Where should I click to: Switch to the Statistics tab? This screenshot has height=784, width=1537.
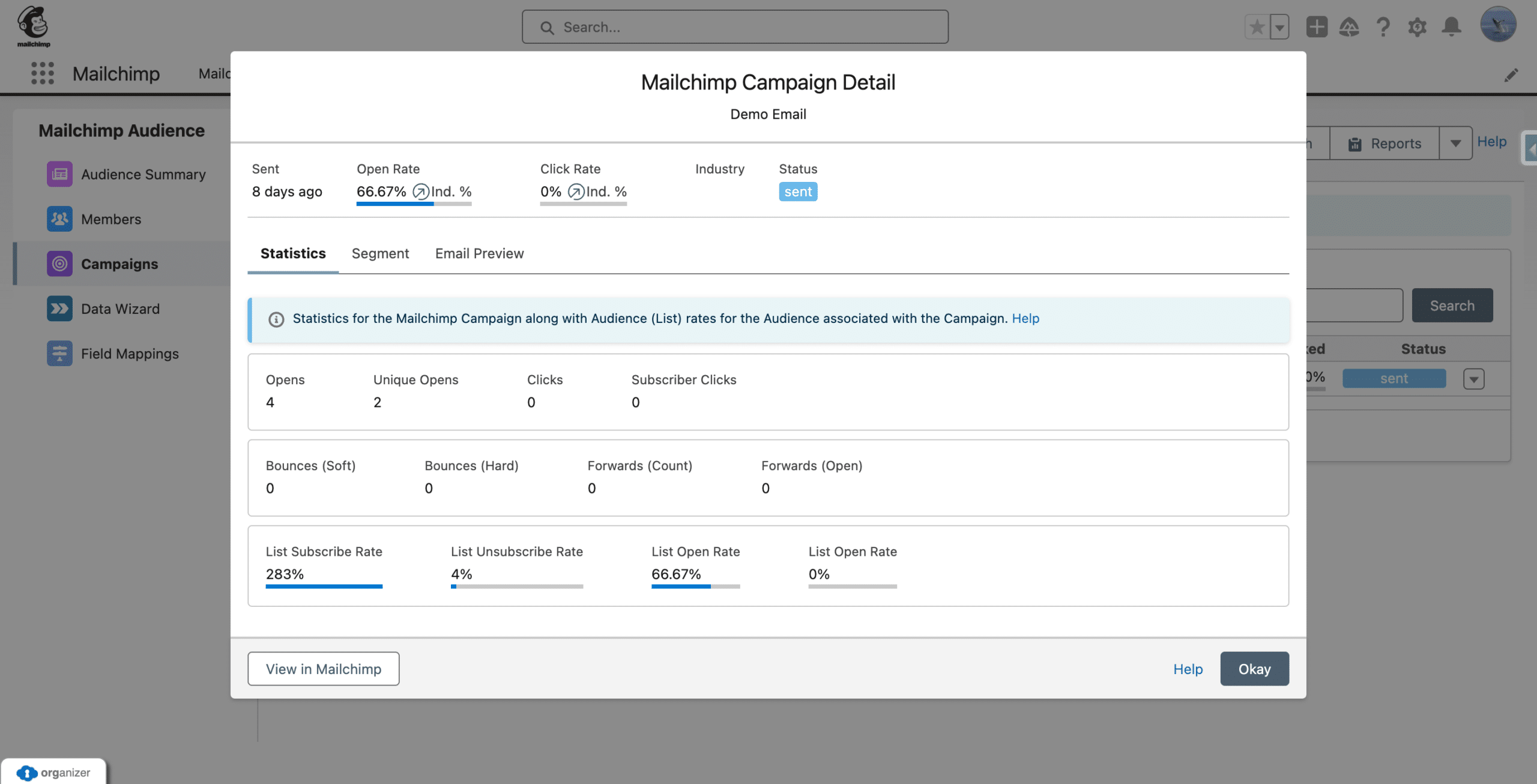[293, 254]
